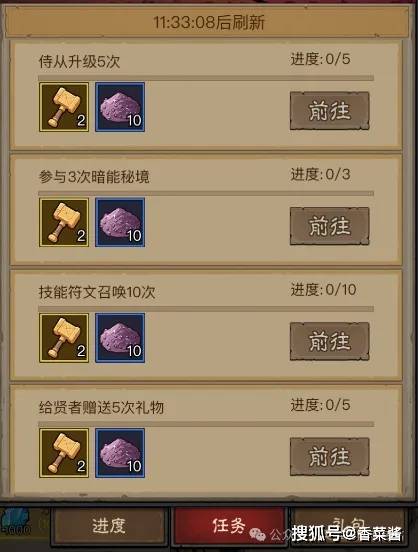Select the 任务 tab

click(229, 526)
